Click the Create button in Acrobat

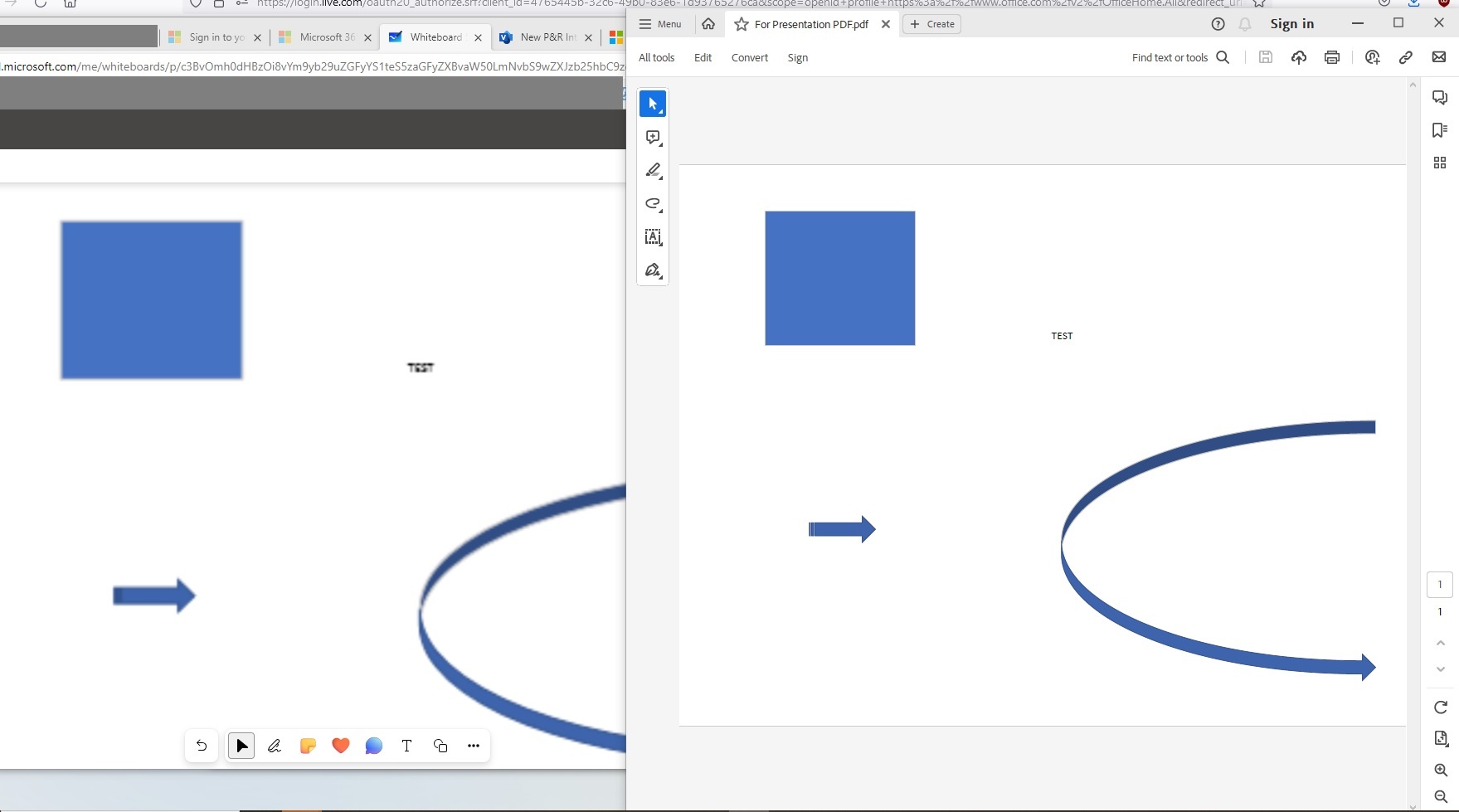click(x=932, y=24)
